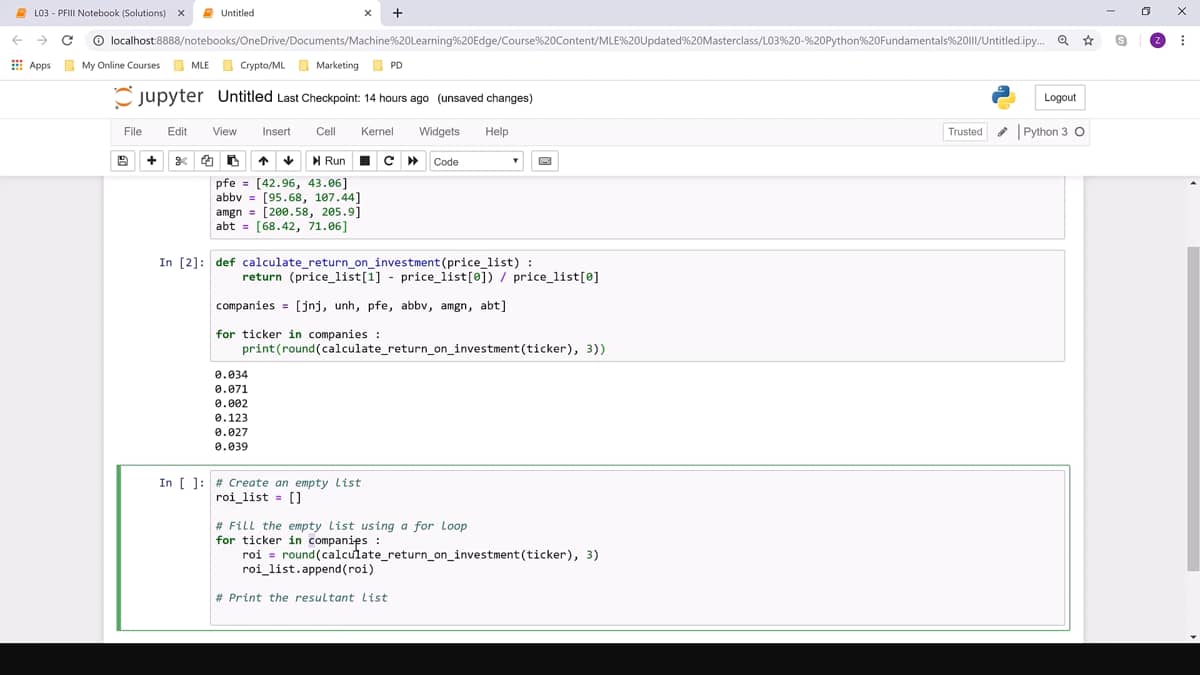Move selected cell up arrow
The height and width of the screenshot is (675, 1200).
(262, 161)
